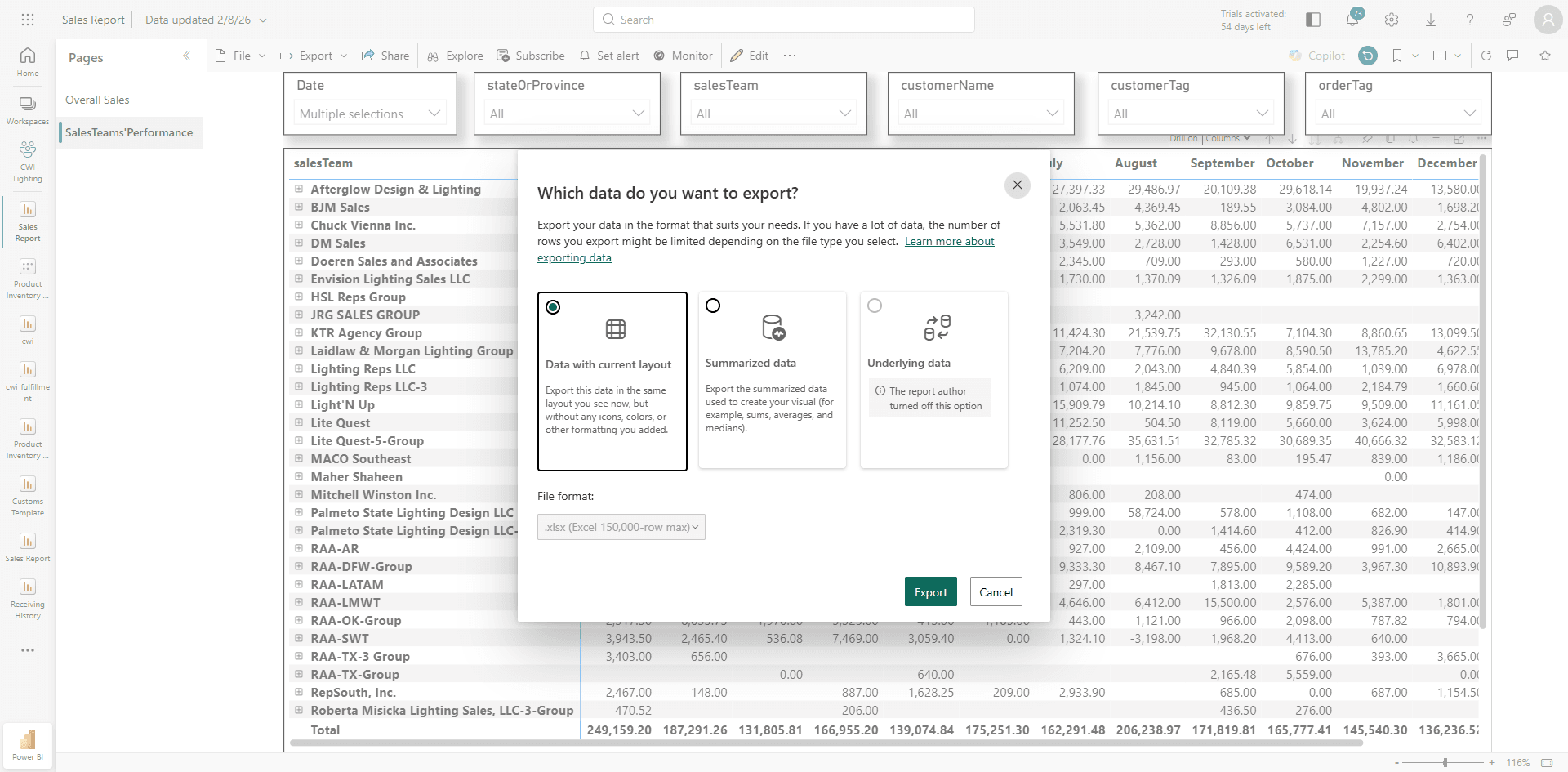The height and width of the screenshot is (772, 1568).
Task: Open the salesTeam slicer dropdown
Action: click(x=773, y=114)
